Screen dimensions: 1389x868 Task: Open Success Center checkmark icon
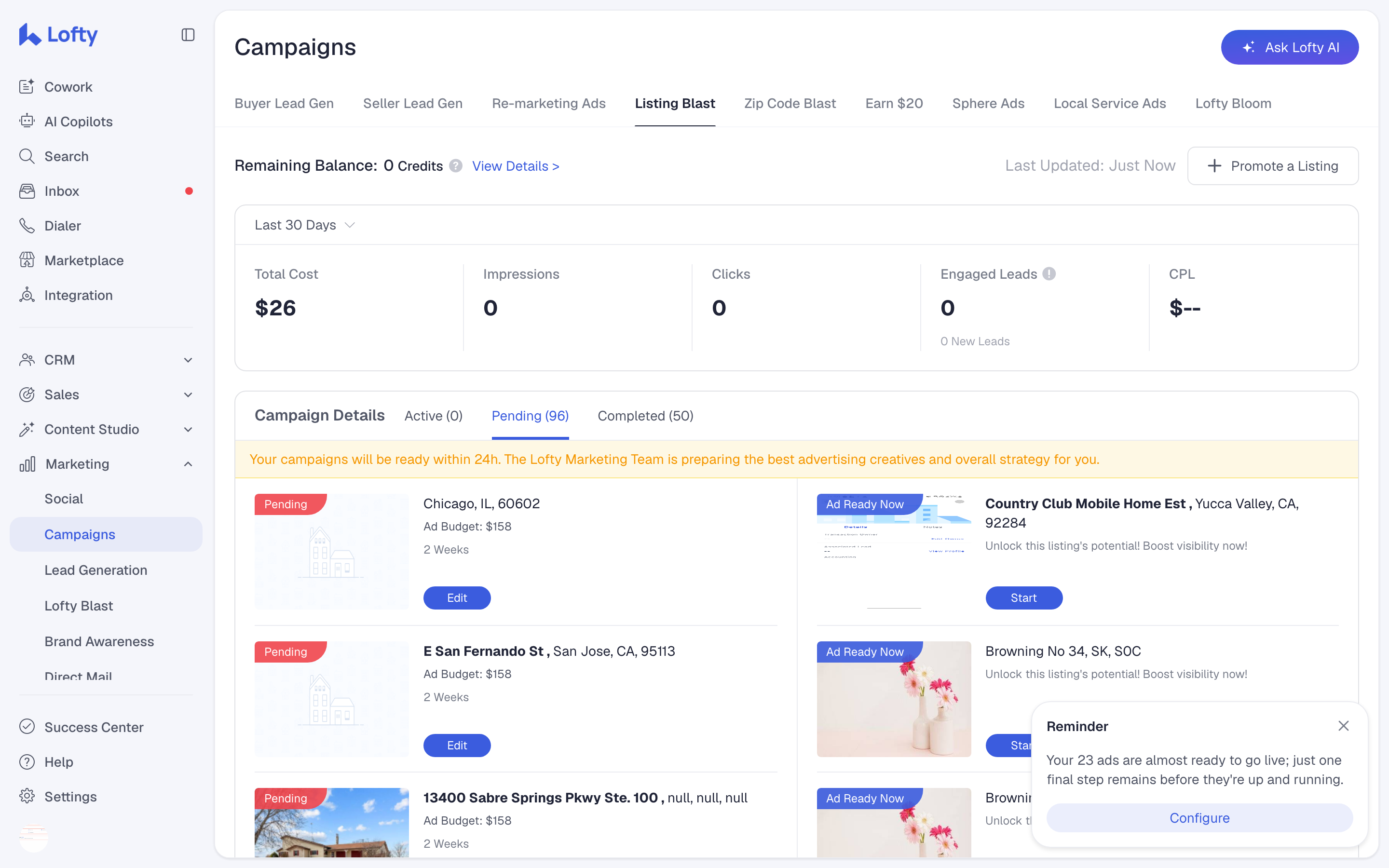pos(27,727)
